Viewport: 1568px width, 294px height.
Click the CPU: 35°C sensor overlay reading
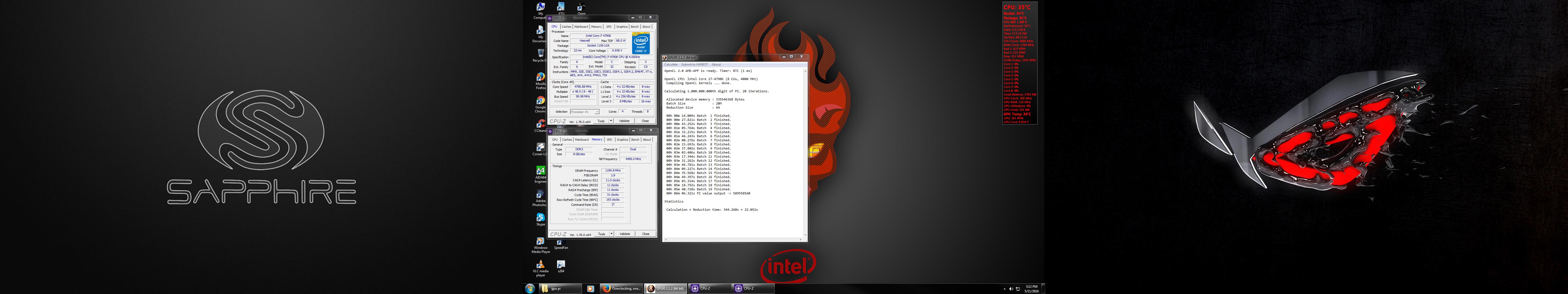[1017, 7]
